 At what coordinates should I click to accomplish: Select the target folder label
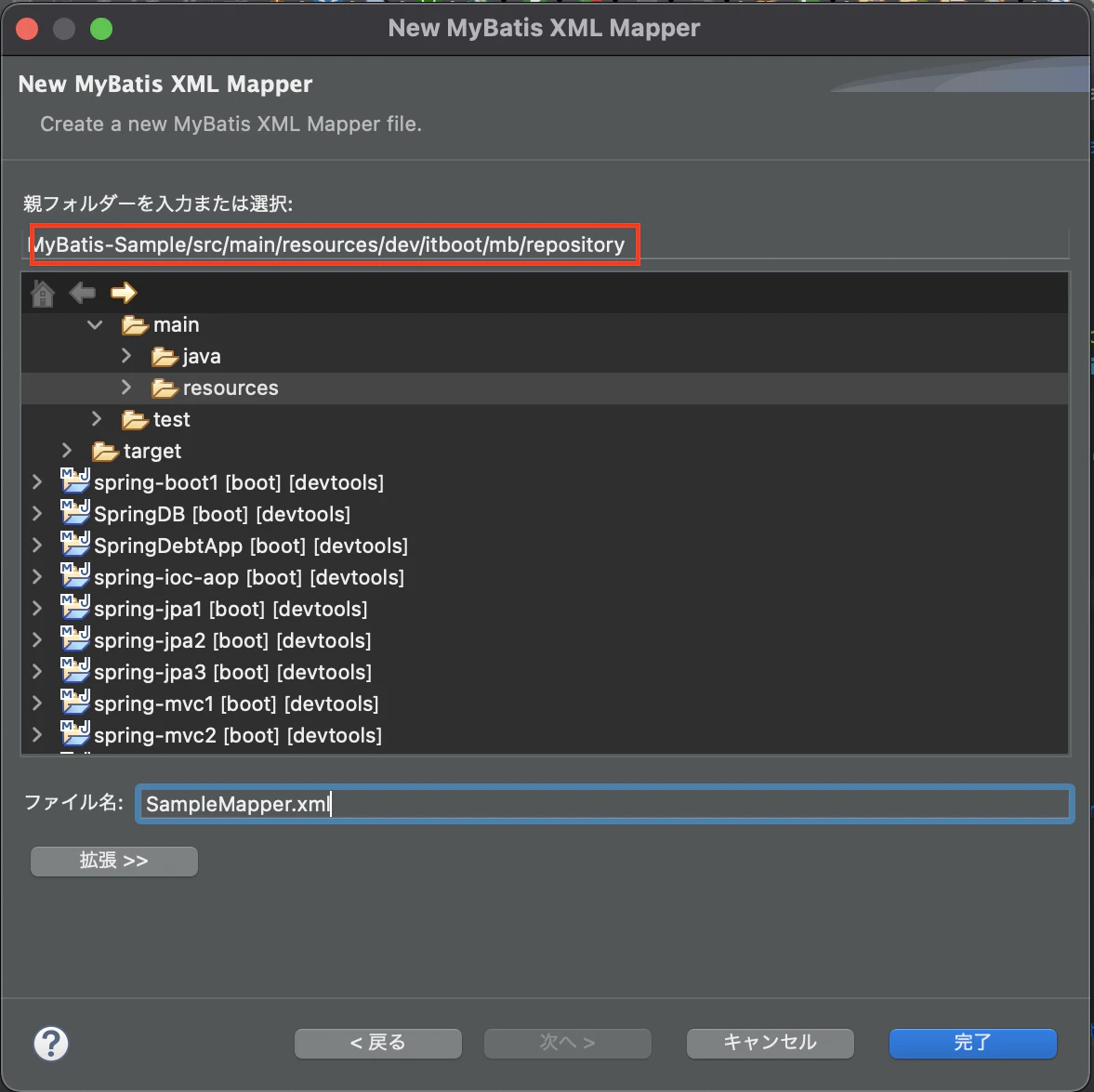pos(152,452)
